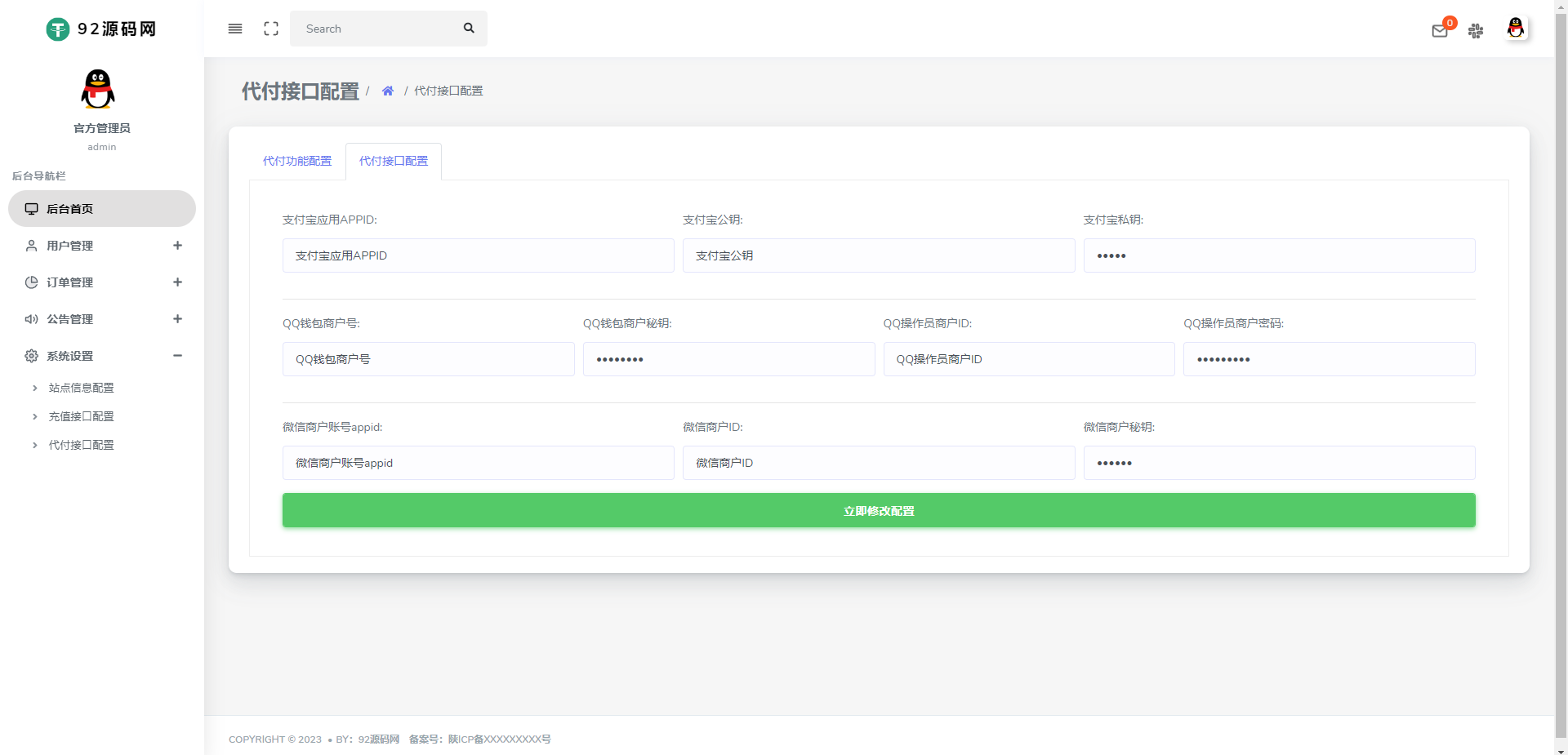This screenshot has height=755, width=1568.
Task: Open the user avatar menu in header
Action: (1516, 29)
